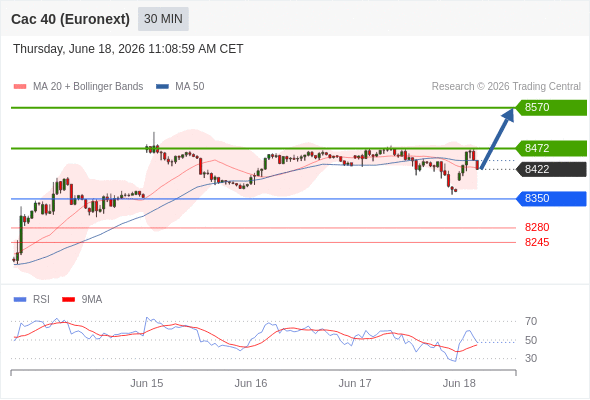Click the red 8280 support level label
Screen dimensions: 590x400
pyautogui.click(x=537, y=227)
